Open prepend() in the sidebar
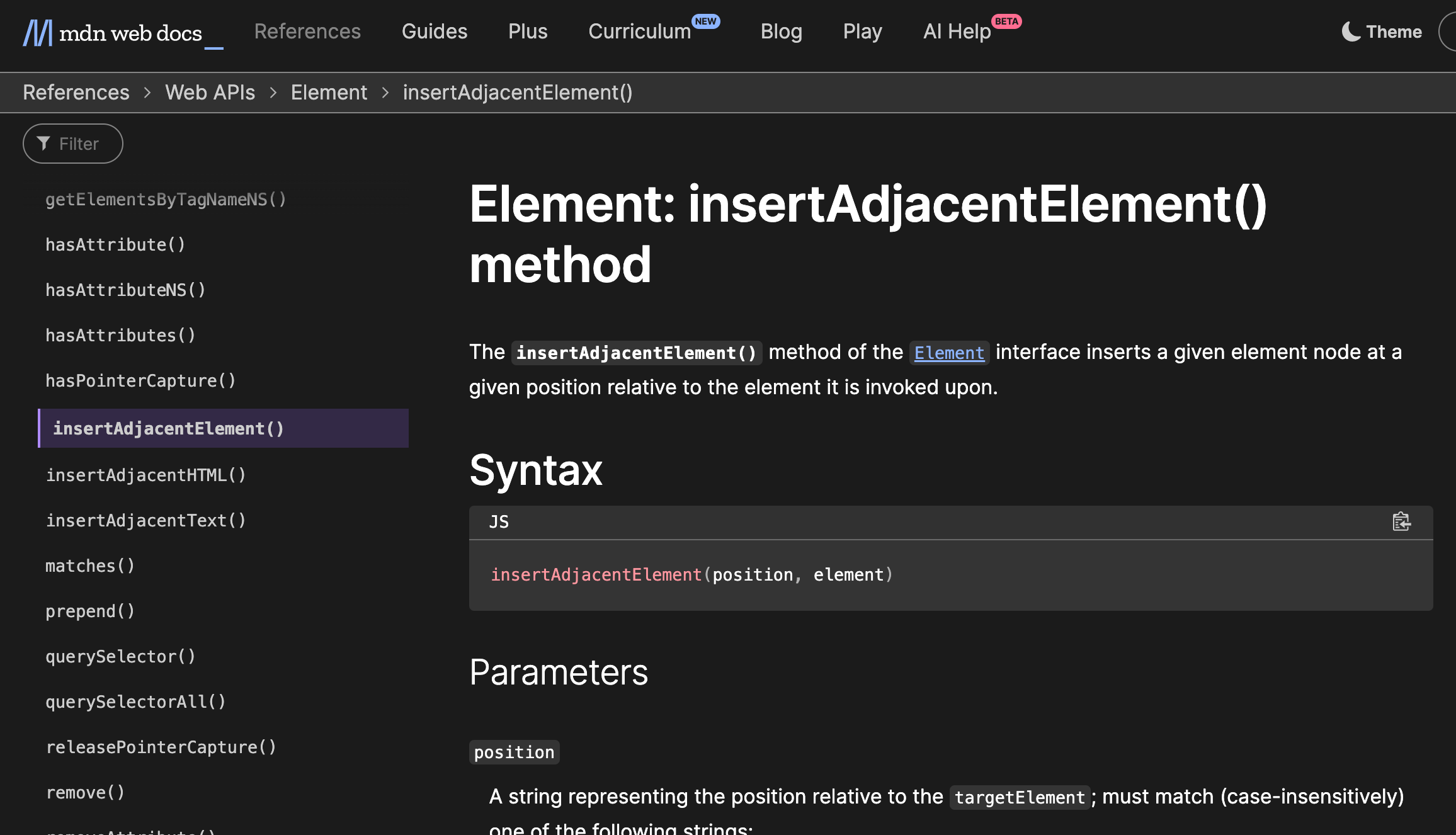The width and height of the screenshot is (1456, 835). pos(90,611)
